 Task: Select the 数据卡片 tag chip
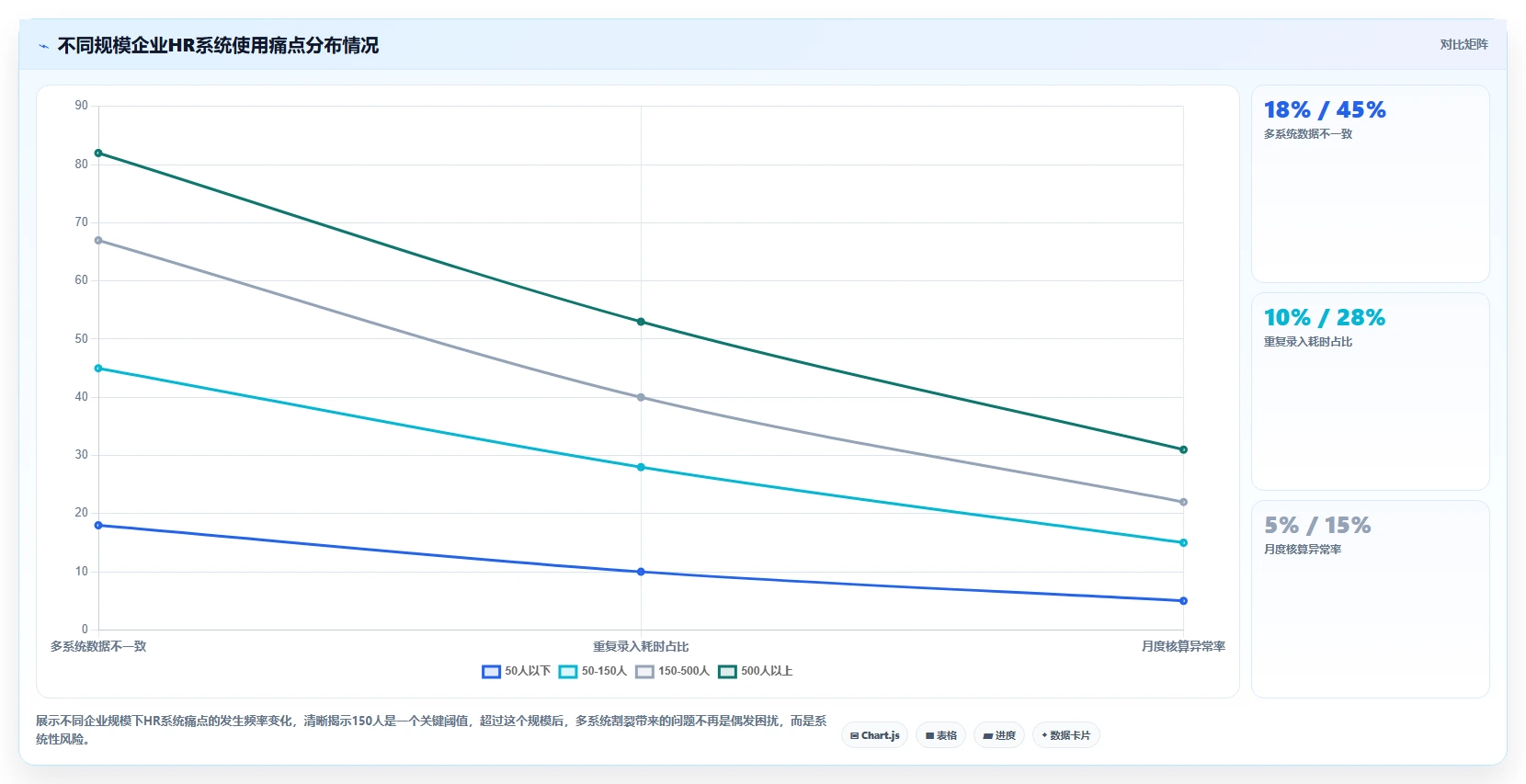click(x=1066, y=735)
